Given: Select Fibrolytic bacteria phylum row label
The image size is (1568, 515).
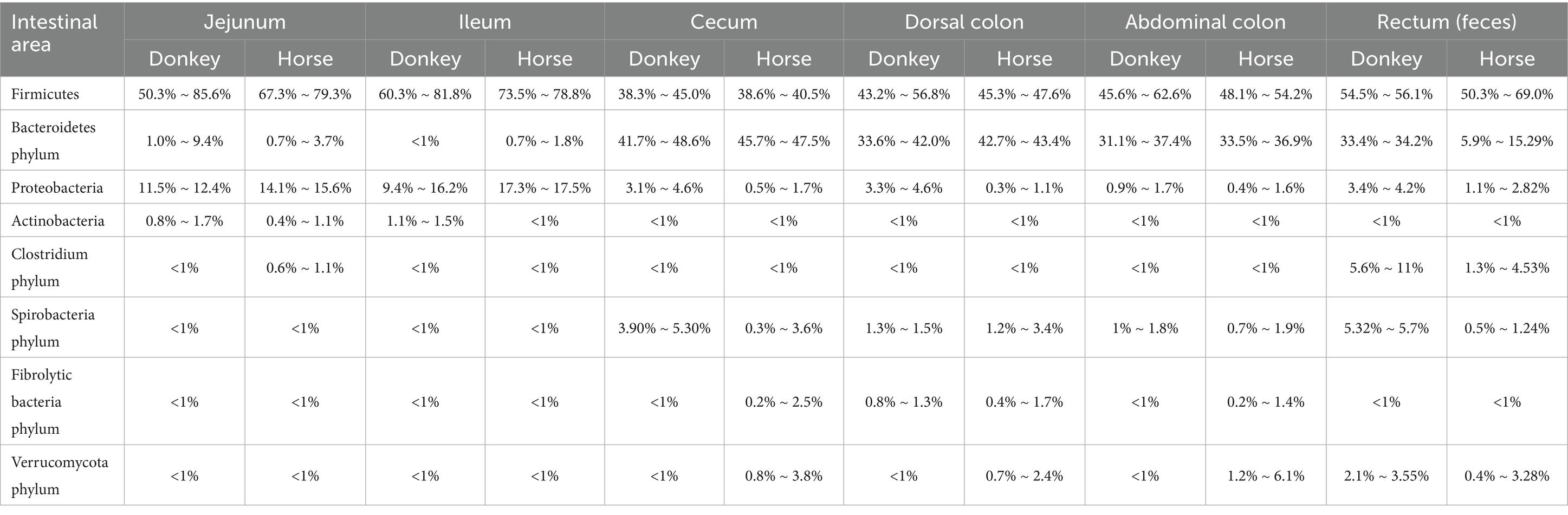Looking at the screenshot, I should click(41, 401).
